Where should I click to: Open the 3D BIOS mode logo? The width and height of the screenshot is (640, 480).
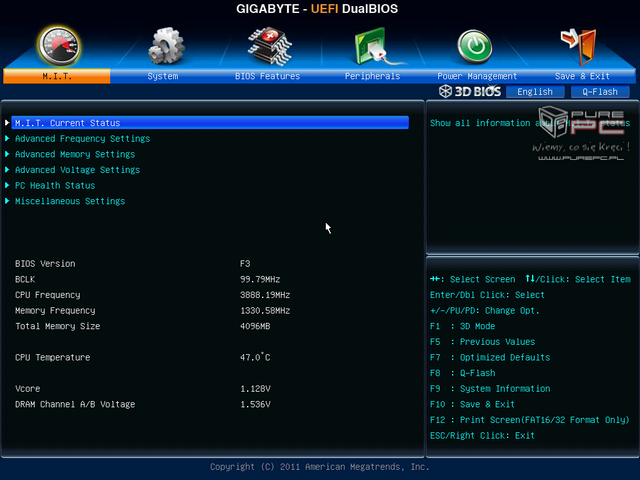pyautogui.click(x=469, y=91)
